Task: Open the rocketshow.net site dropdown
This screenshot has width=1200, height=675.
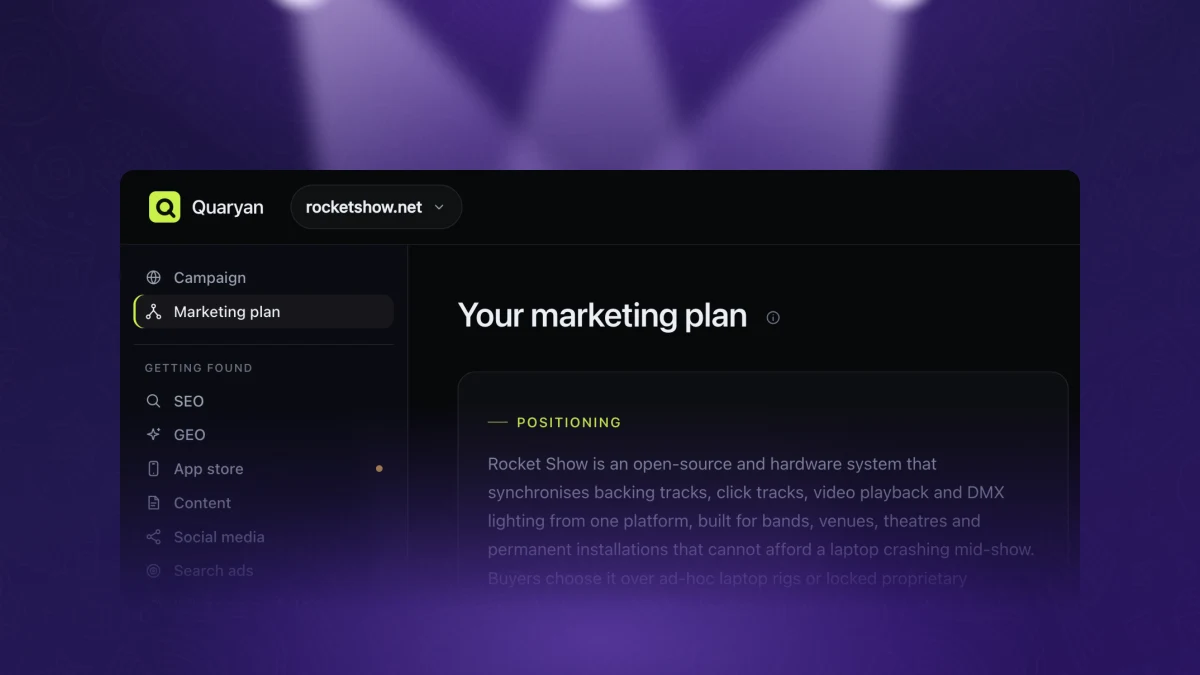Action: click(x=376, y=207)
